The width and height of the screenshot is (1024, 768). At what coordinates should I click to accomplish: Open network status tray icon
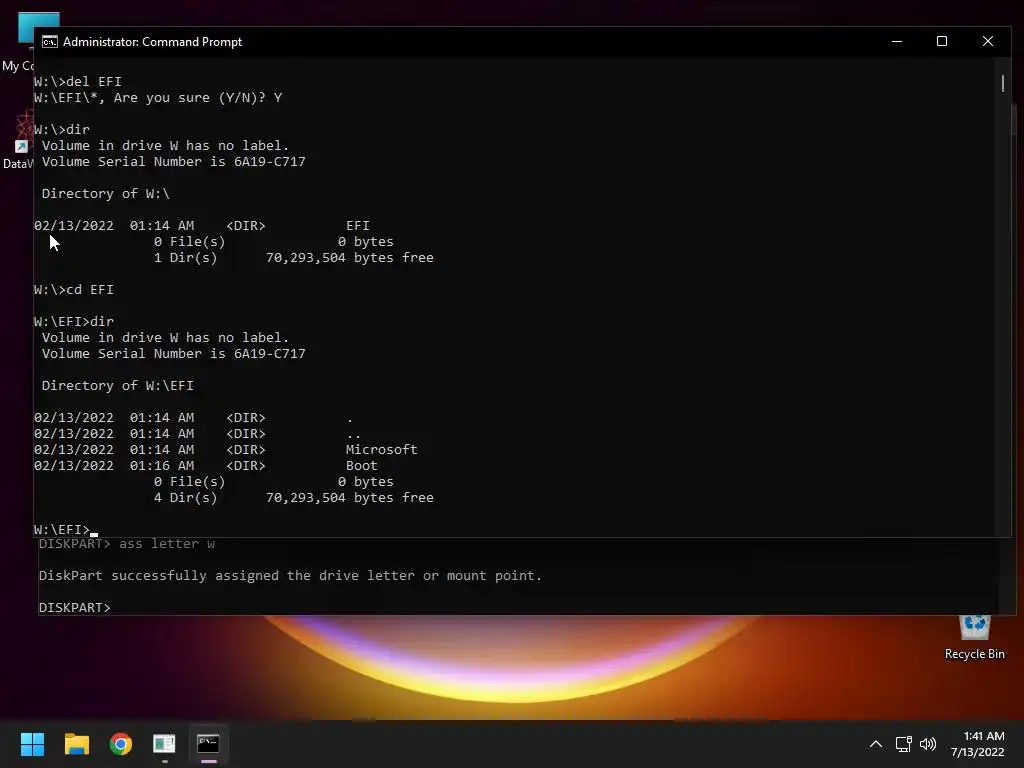tap(903, 744)
